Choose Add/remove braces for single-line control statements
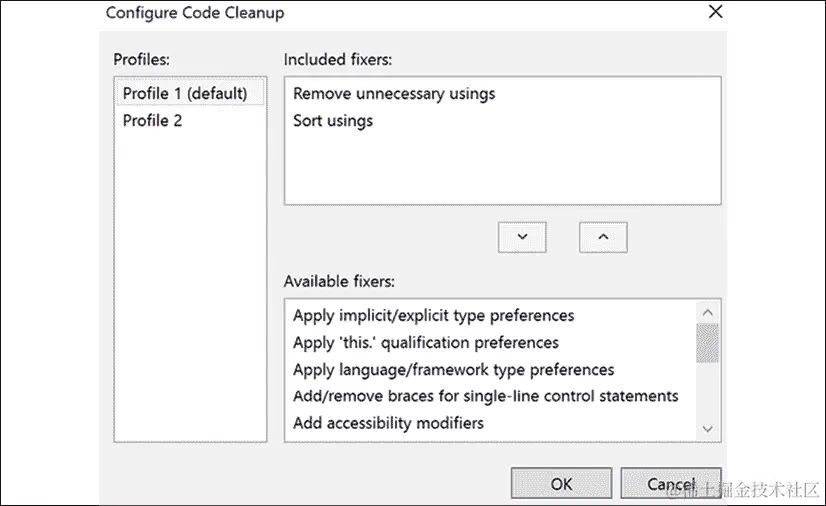826x506 pixels. (x=485, y=397)
